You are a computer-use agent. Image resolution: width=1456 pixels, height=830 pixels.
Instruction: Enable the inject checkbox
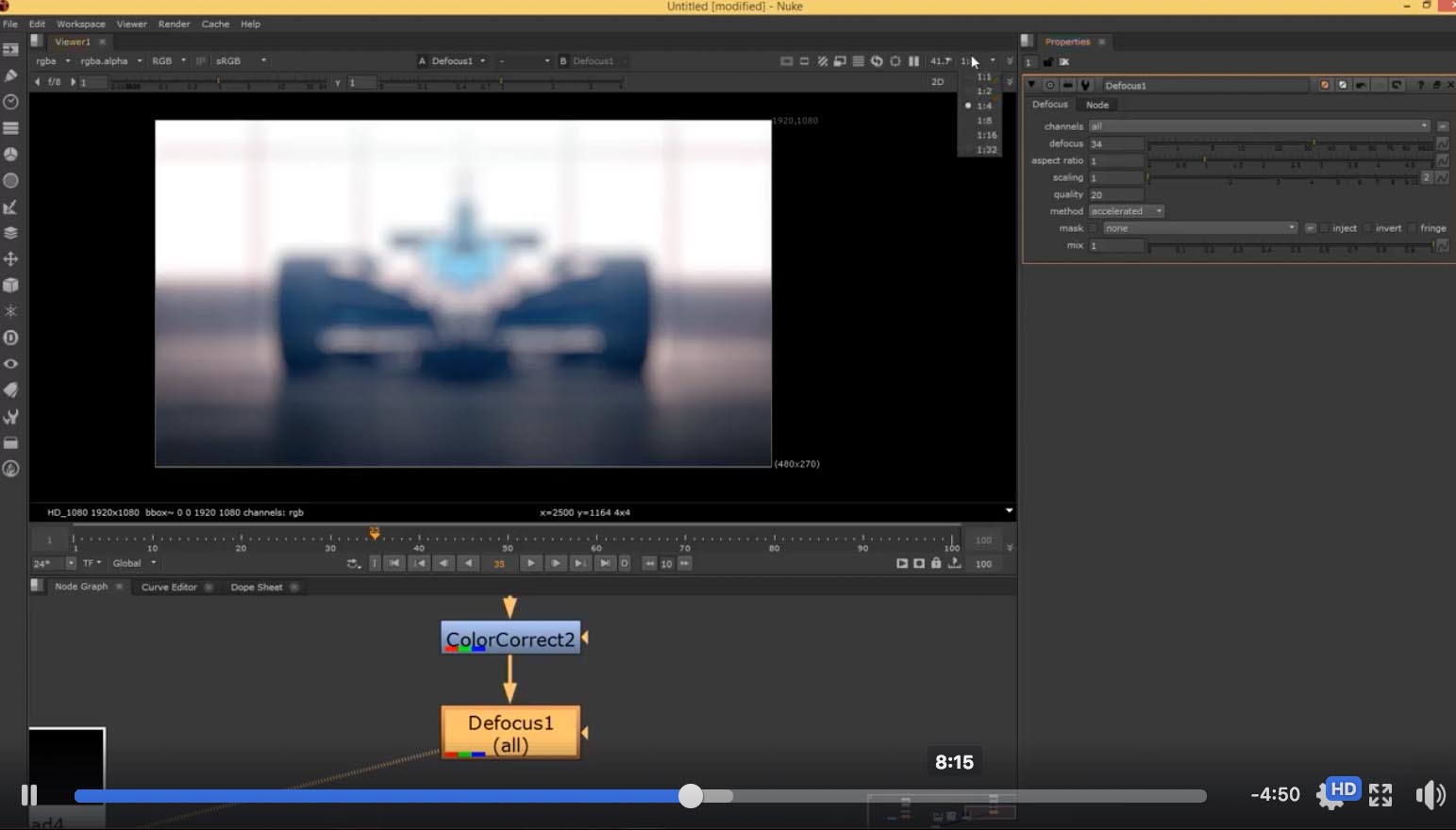[1325, 228]
